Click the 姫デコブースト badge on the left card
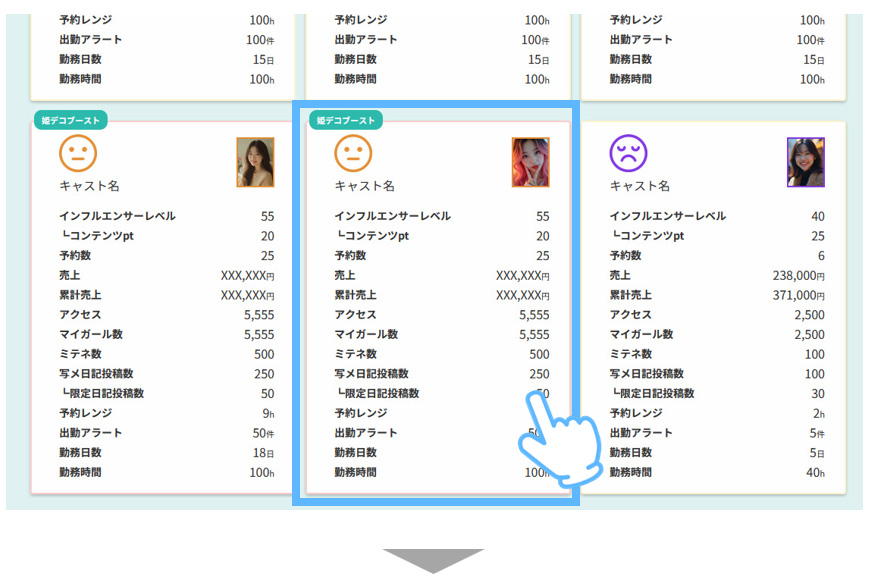 click(x=70, y=120)
